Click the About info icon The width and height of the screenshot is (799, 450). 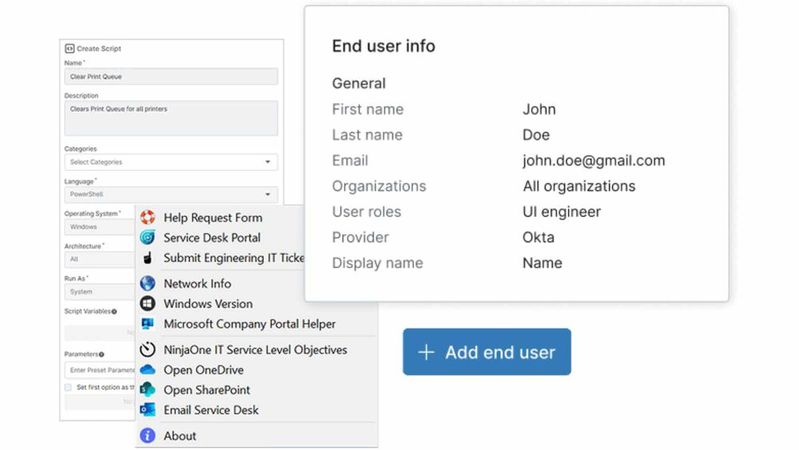(x=148, y=436)
